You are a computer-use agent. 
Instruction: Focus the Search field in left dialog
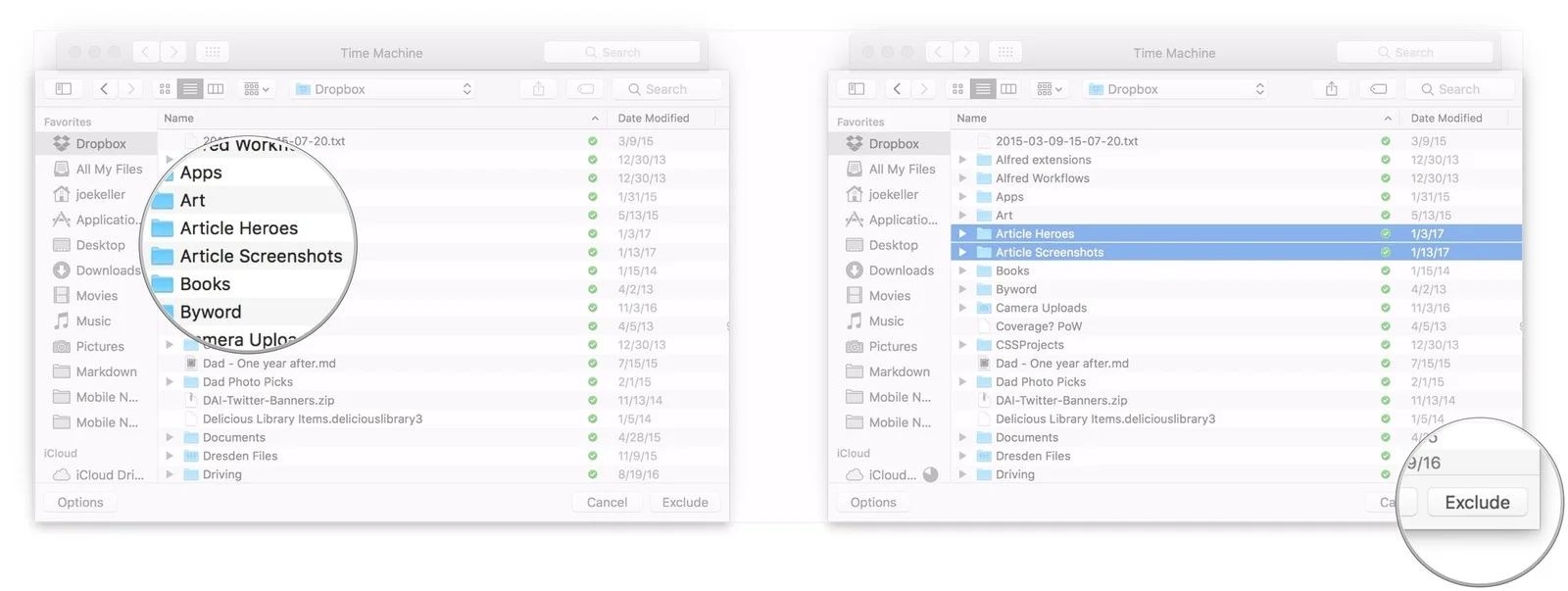[667, 89]
